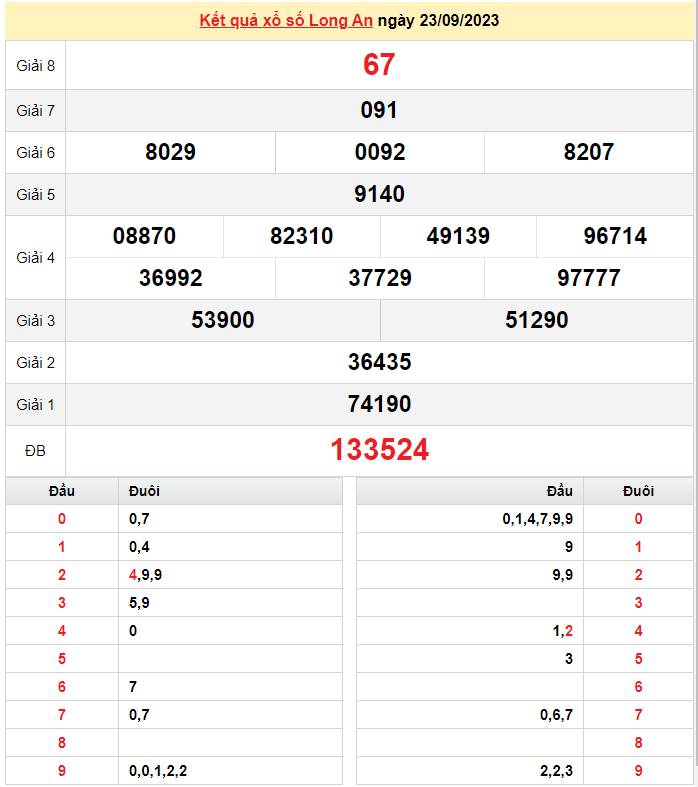
Task: Pick Giải 6 number 8207
Action: pyautogui.click(x=589, y=152)
